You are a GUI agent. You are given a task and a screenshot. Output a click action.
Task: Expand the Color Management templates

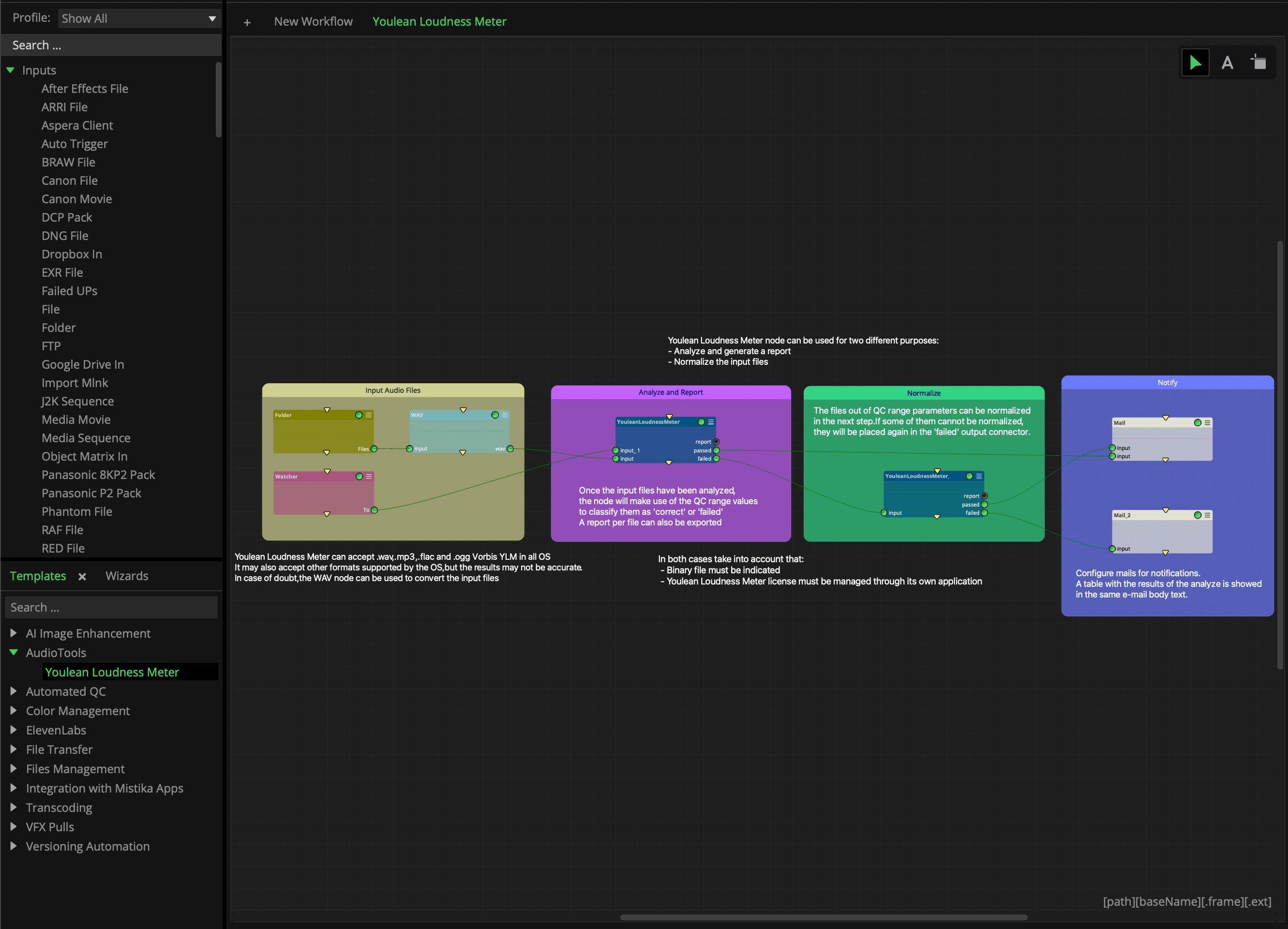click(x=14, y=710)
